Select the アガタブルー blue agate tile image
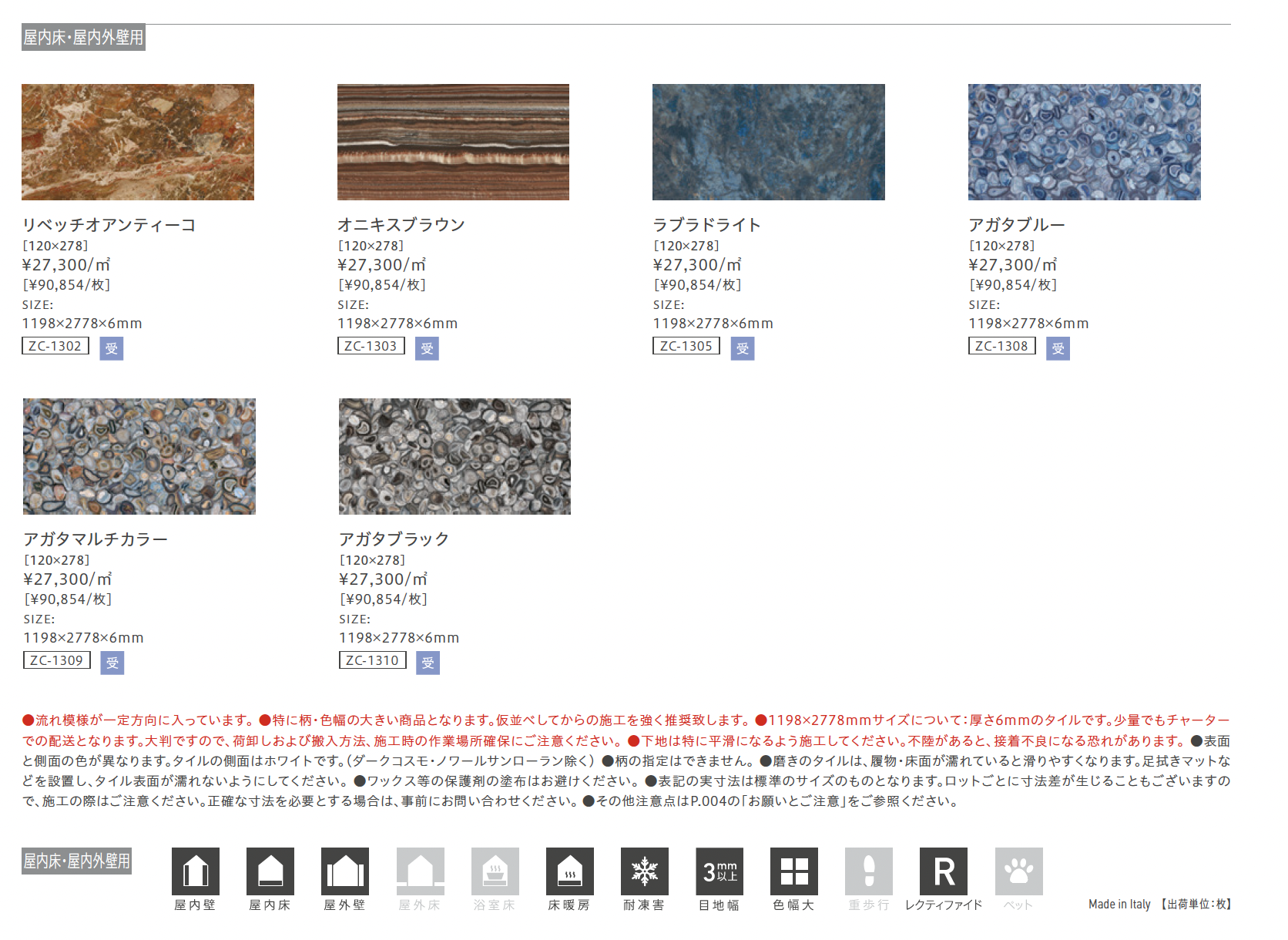Viewport: 1288px width, 940px height. tap(1084, 142)
